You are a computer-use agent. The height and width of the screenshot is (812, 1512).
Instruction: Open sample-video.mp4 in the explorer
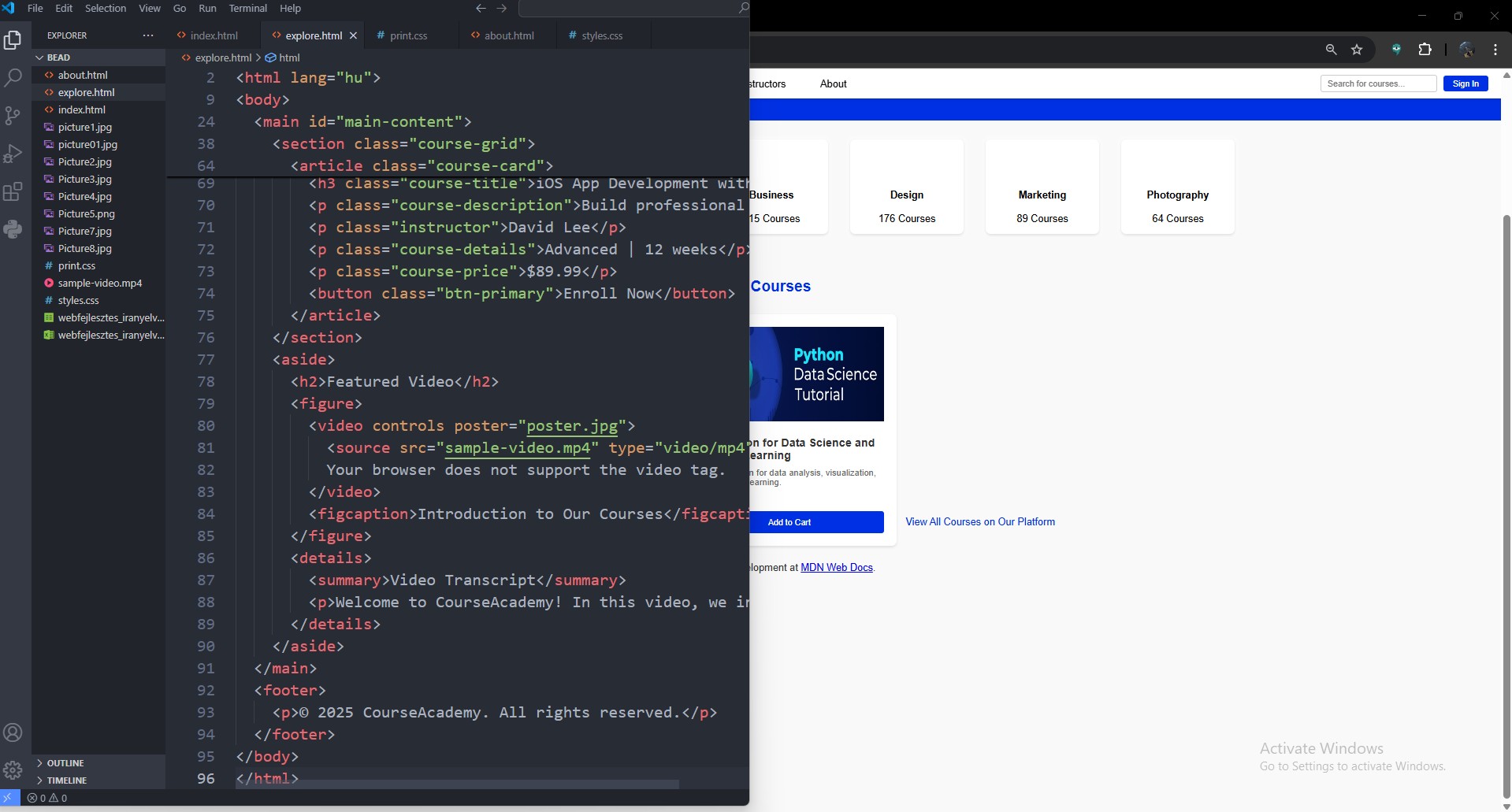pyautogui.click(x=100, y=283)
